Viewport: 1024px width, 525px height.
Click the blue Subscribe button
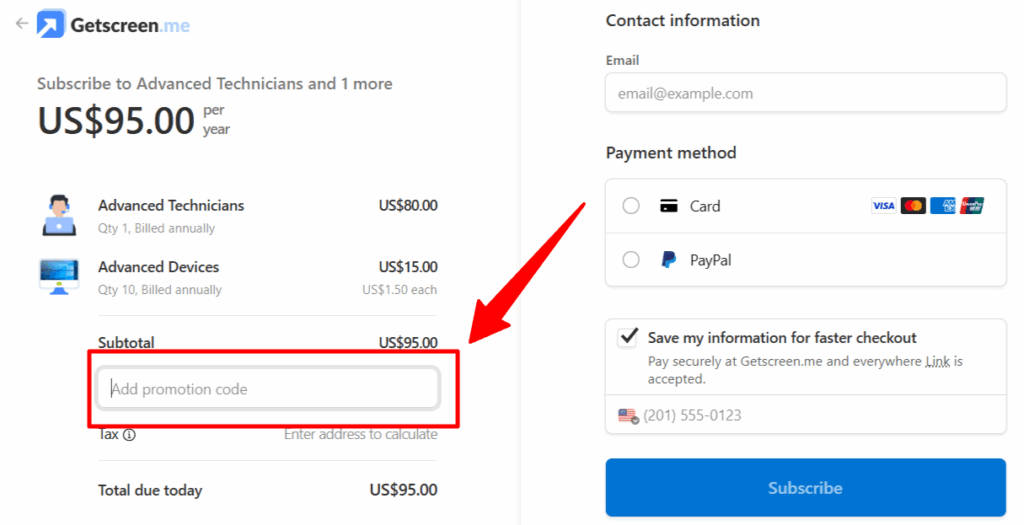coord(805,488)
